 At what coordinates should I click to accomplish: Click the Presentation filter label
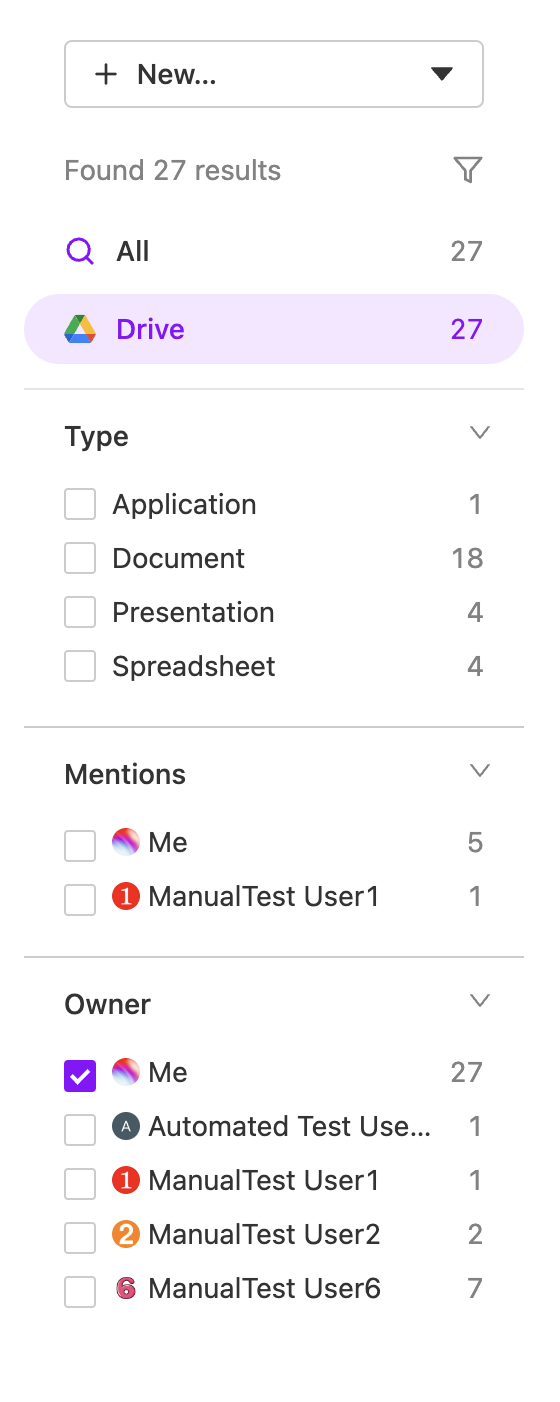coord(193,612)
